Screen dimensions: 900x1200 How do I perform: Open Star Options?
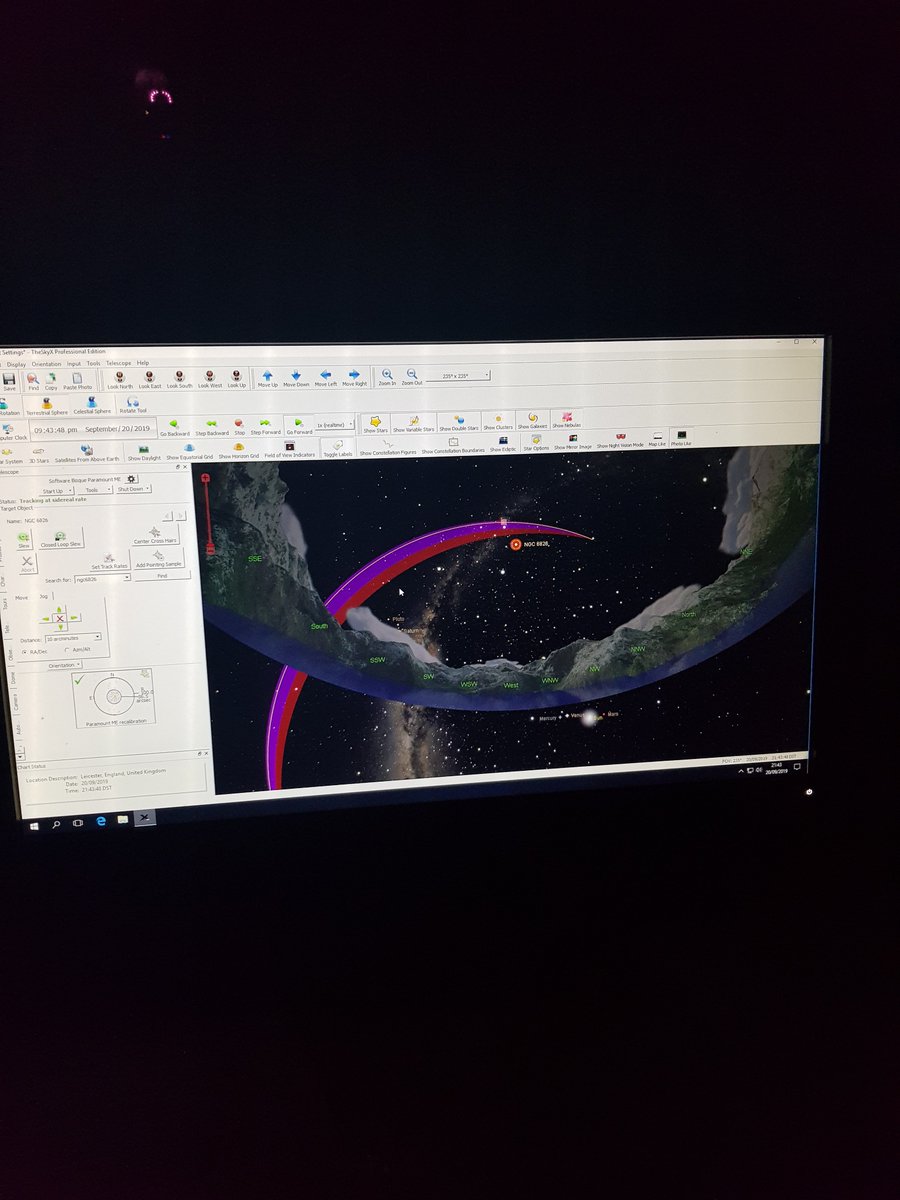coord(536,443)
